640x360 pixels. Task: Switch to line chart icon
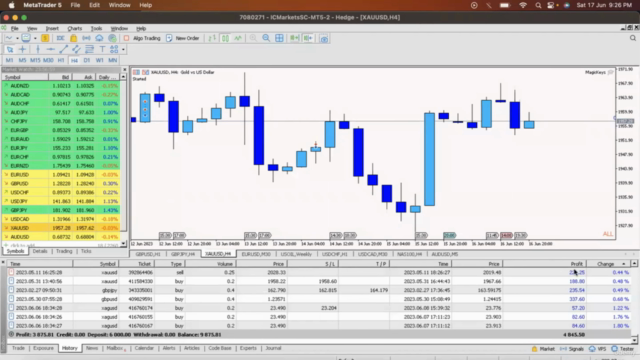pos(238,38)
